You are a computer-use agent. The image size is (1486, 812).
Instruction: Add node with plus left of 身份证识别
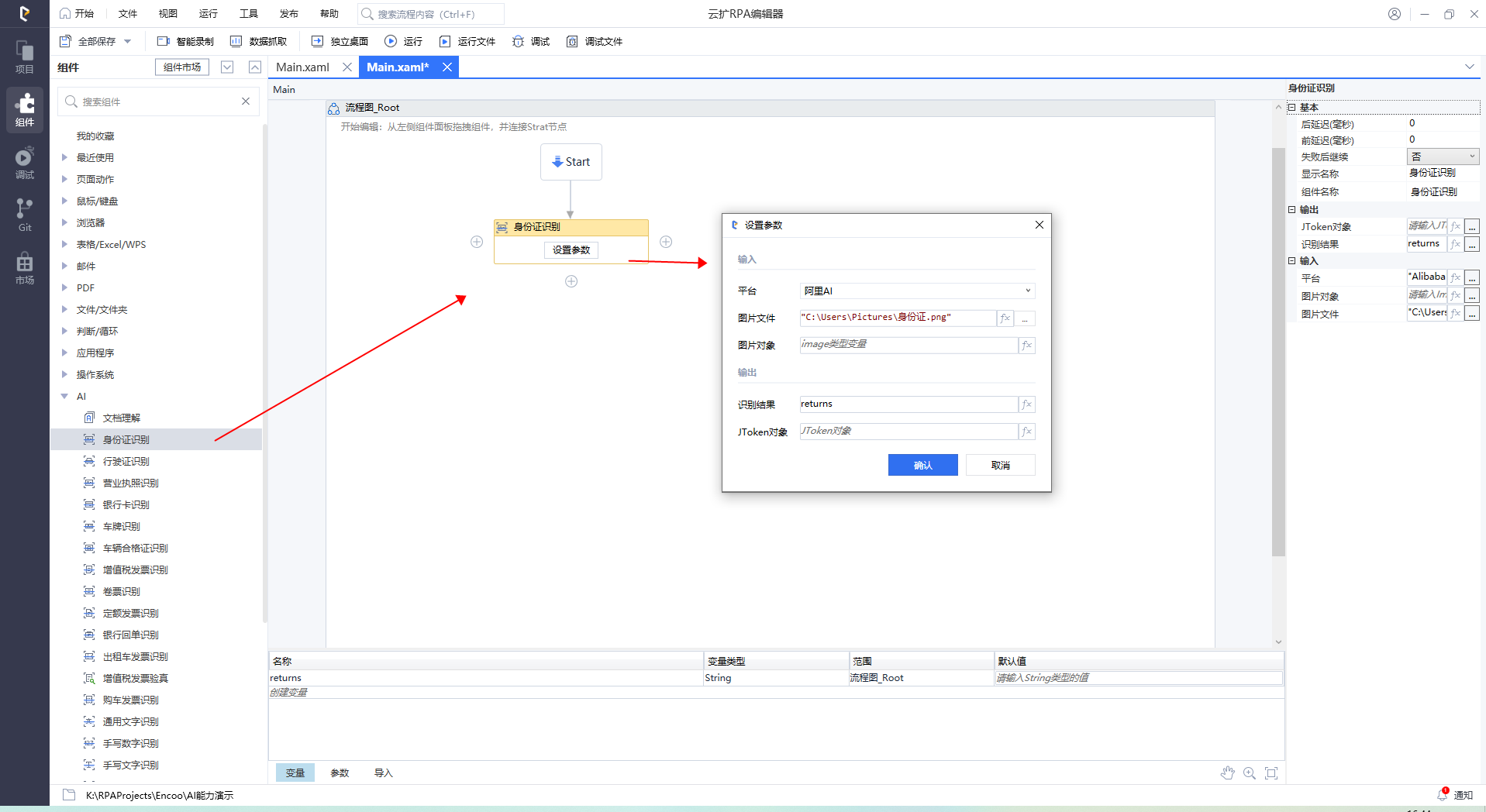477,242
